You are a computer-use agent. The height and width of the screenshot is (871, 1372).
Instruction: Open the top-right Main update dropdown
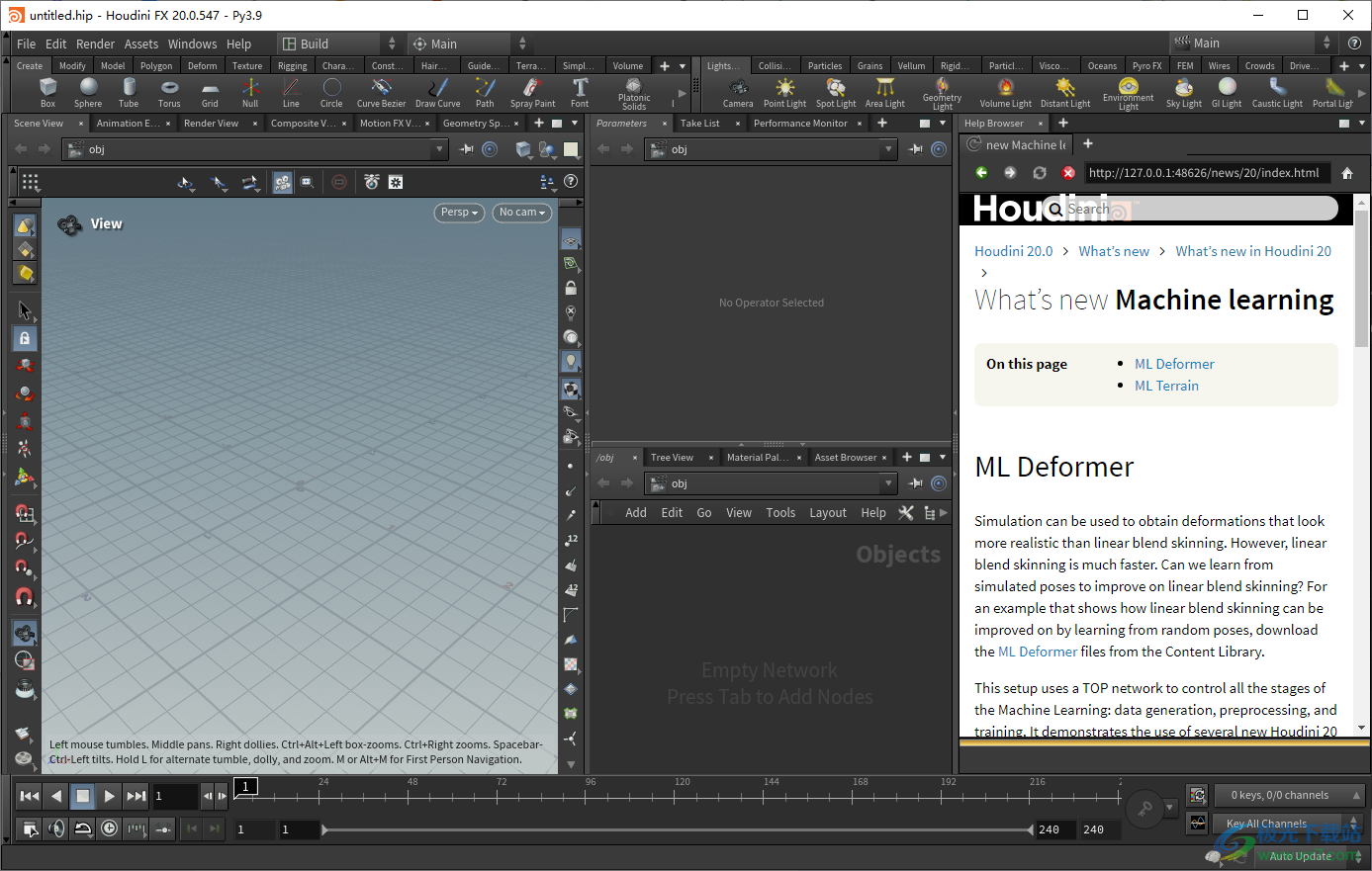click(1254, 44)
